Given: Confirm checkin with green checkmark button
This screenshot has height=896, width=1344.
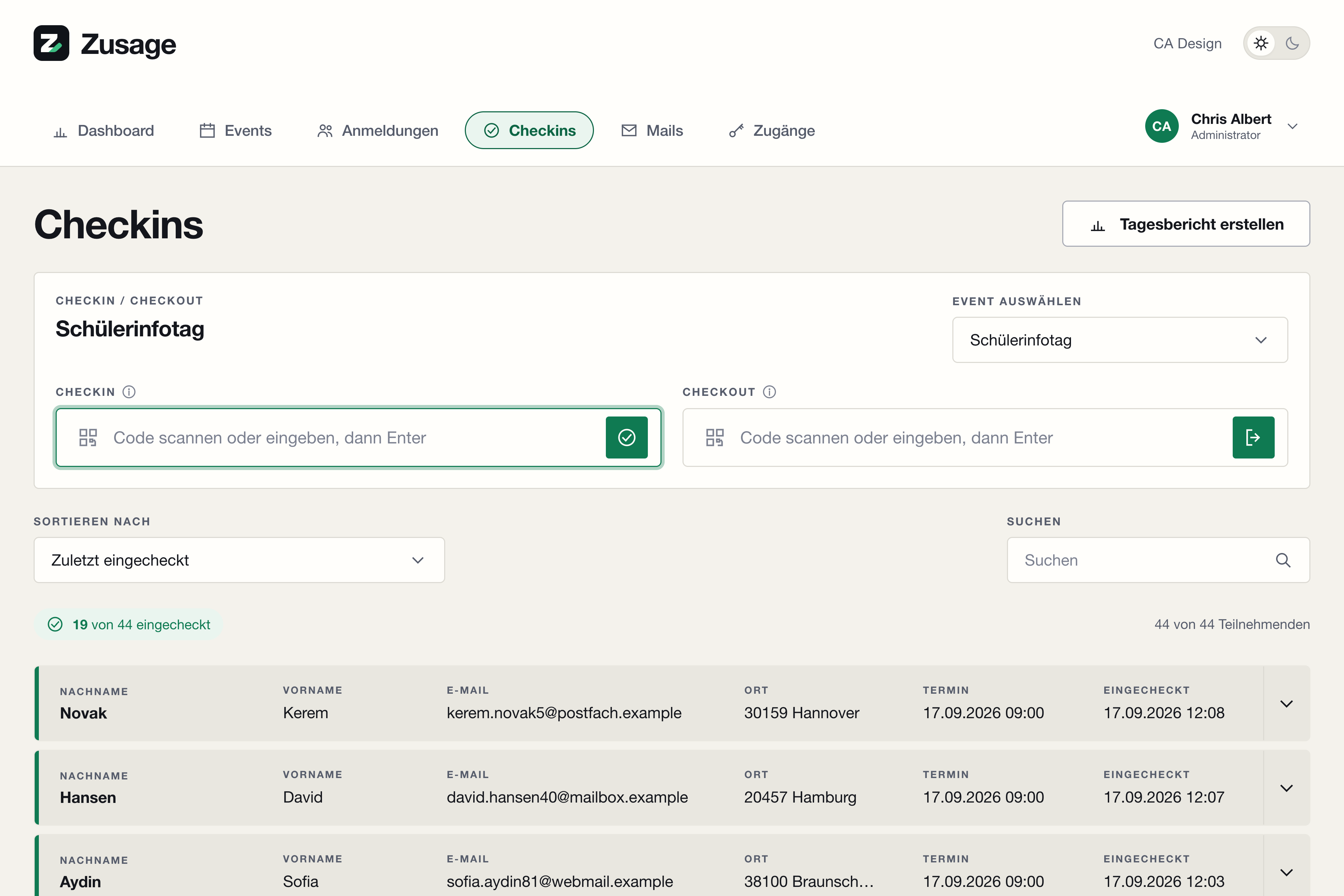Looking at the screenshot, I should (x=627, y=438).
